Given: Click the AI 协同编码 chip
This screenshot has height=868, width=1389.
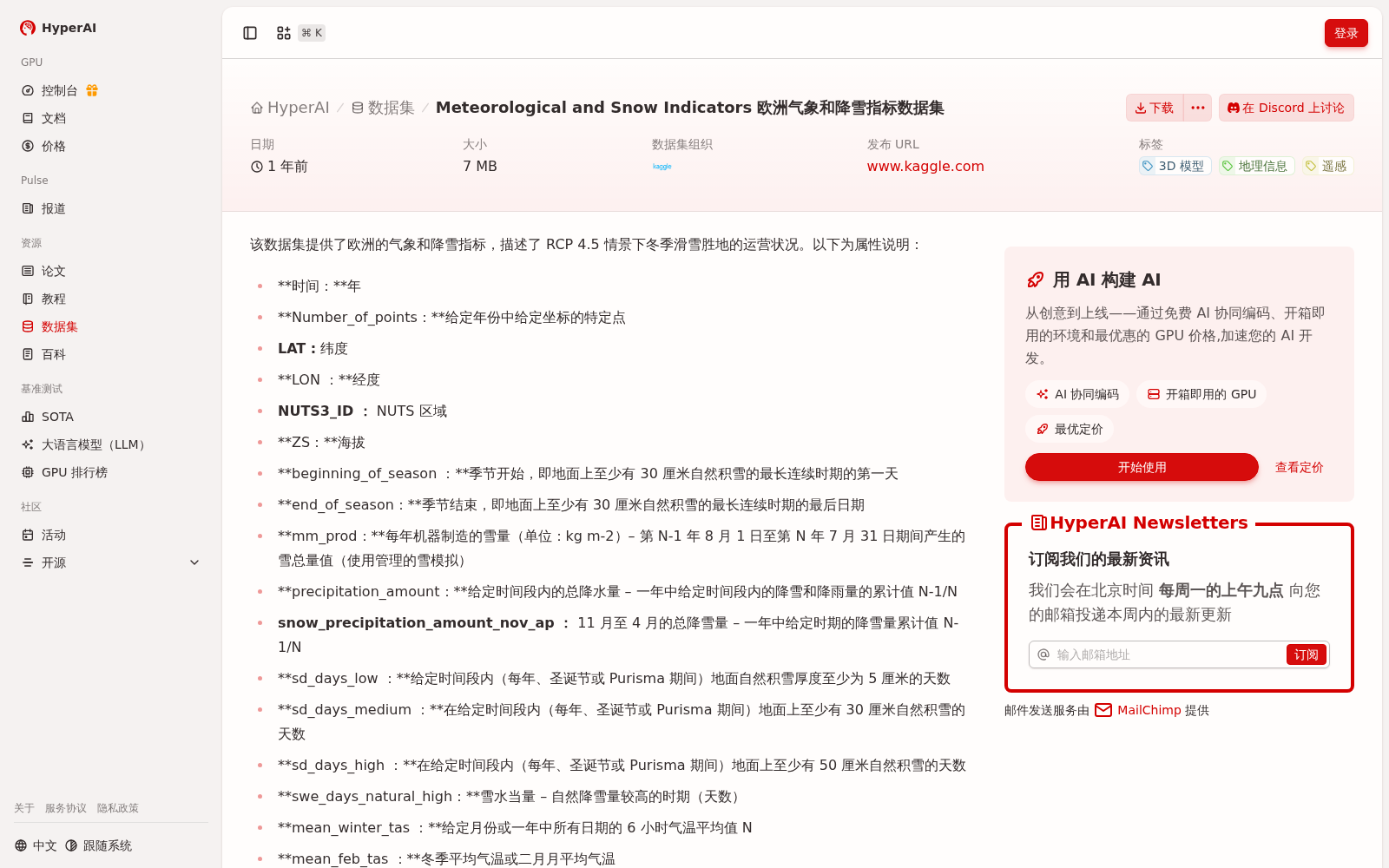Looking at the screenshot, I should click(x=1077, y=394).
